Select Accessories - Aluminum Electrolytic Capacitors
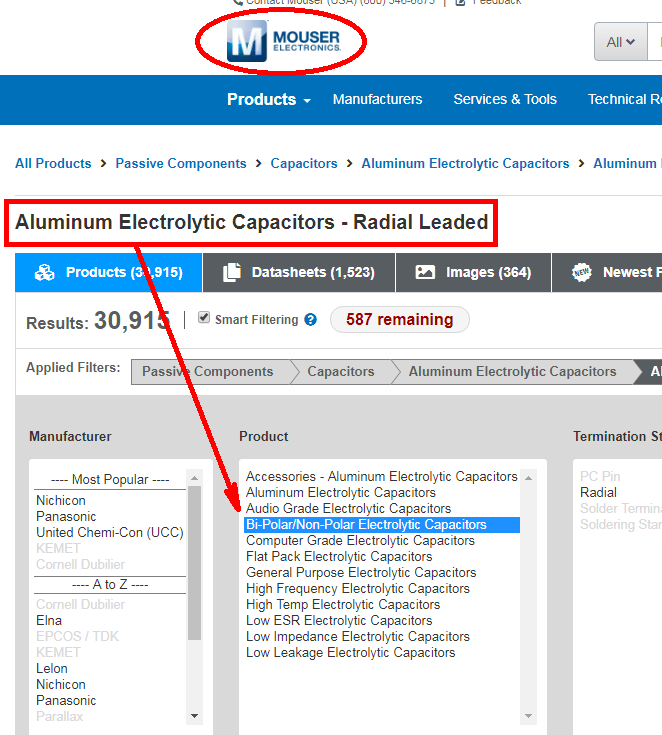Viewport: 662px width, 735px height. click(382, 477)
